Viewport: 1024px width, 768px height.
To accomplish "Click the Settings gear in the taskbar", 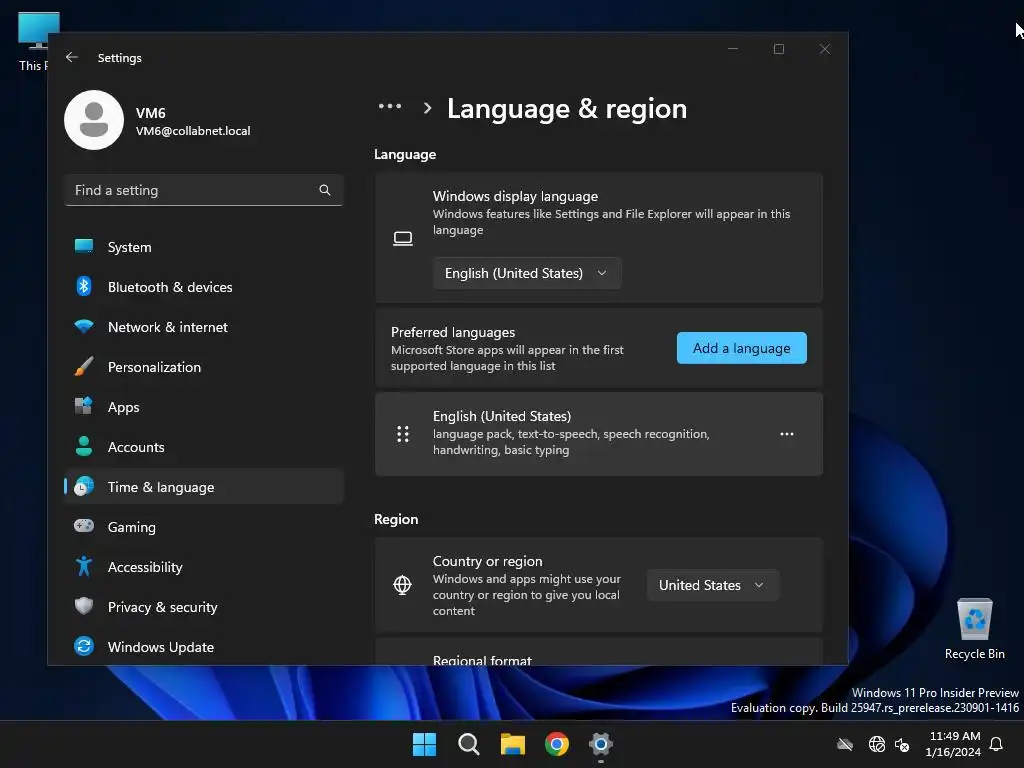I will [601, 744].
